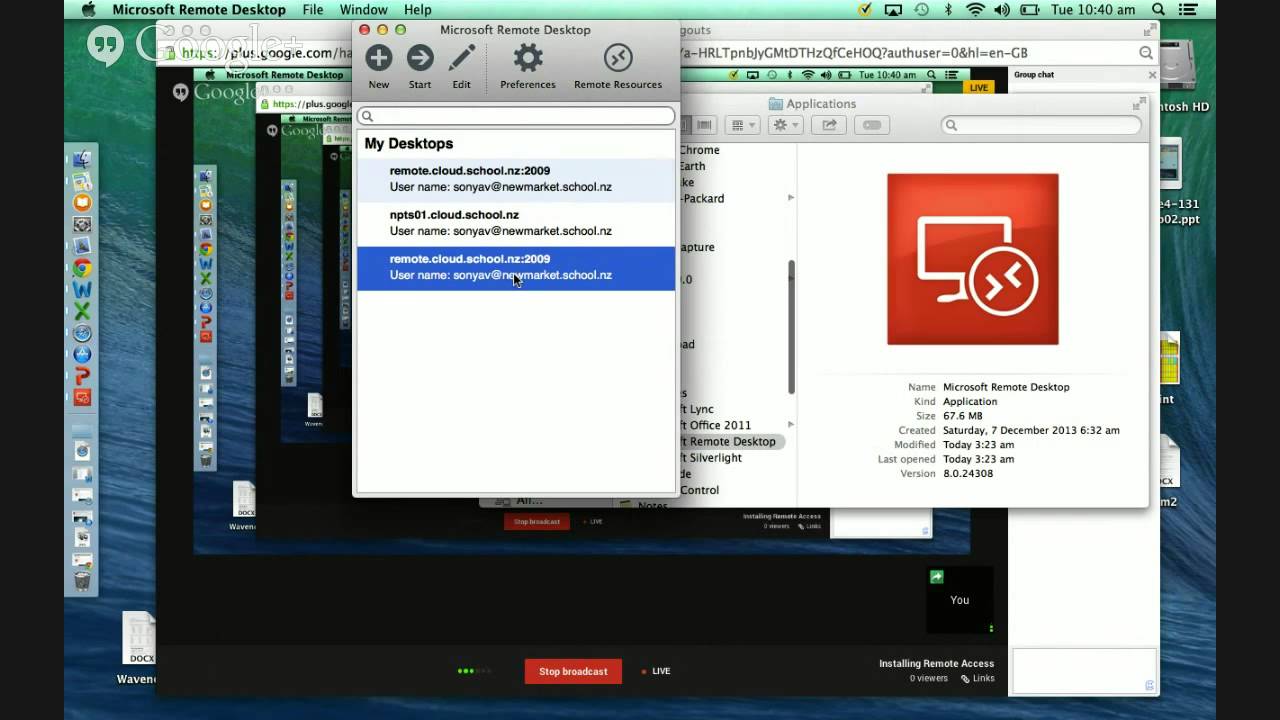Open Finder item arrangement dropdown
This screenshot has width=1280, height=720.
click(741, 125)
